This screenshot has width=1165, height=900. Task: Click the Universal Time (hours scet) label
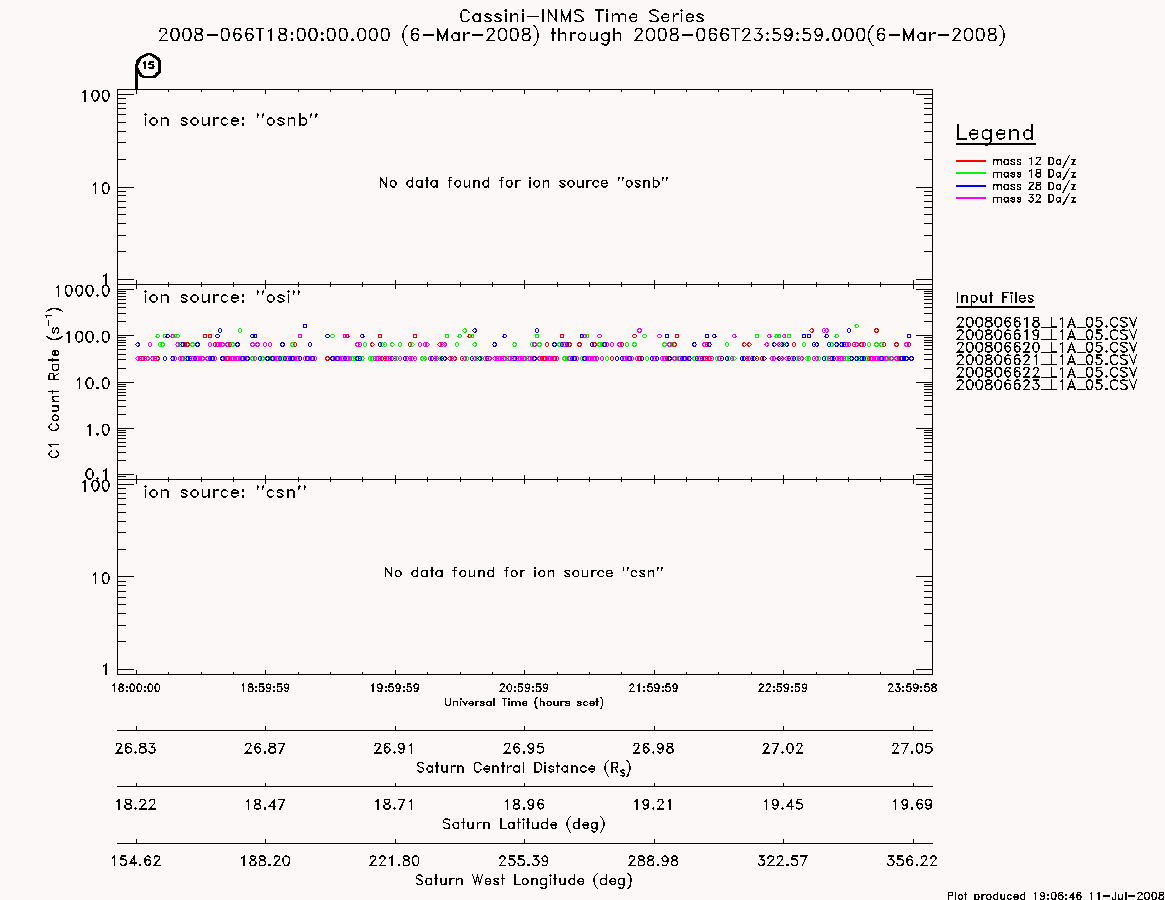click(x=524, y=702)
